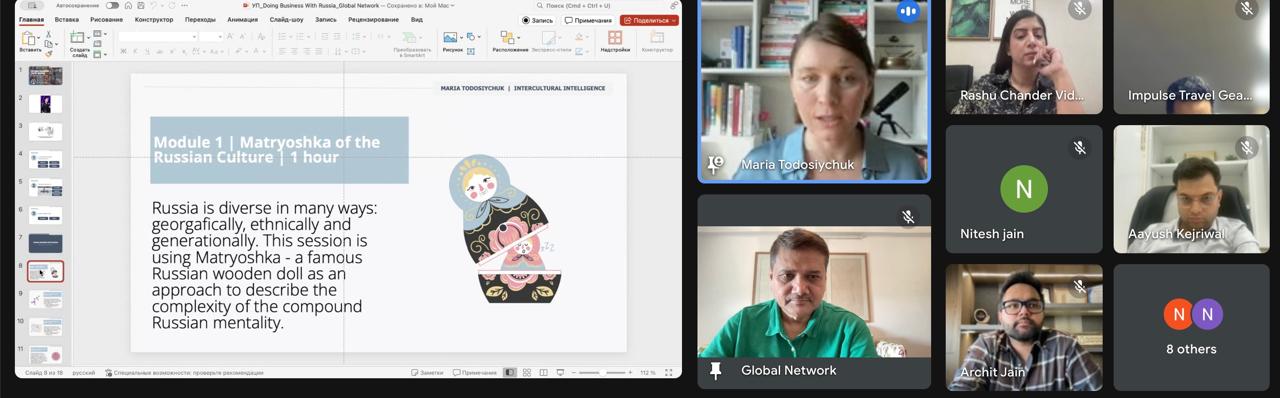1280x398 pixels.
Task: Open the Вид ribbon tab
Action: [x=417, y=19]
